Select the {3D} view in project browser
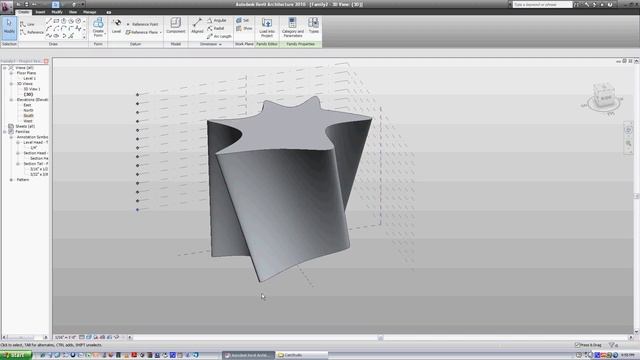This screenshot has width=640, height=360. coord(28,94)
